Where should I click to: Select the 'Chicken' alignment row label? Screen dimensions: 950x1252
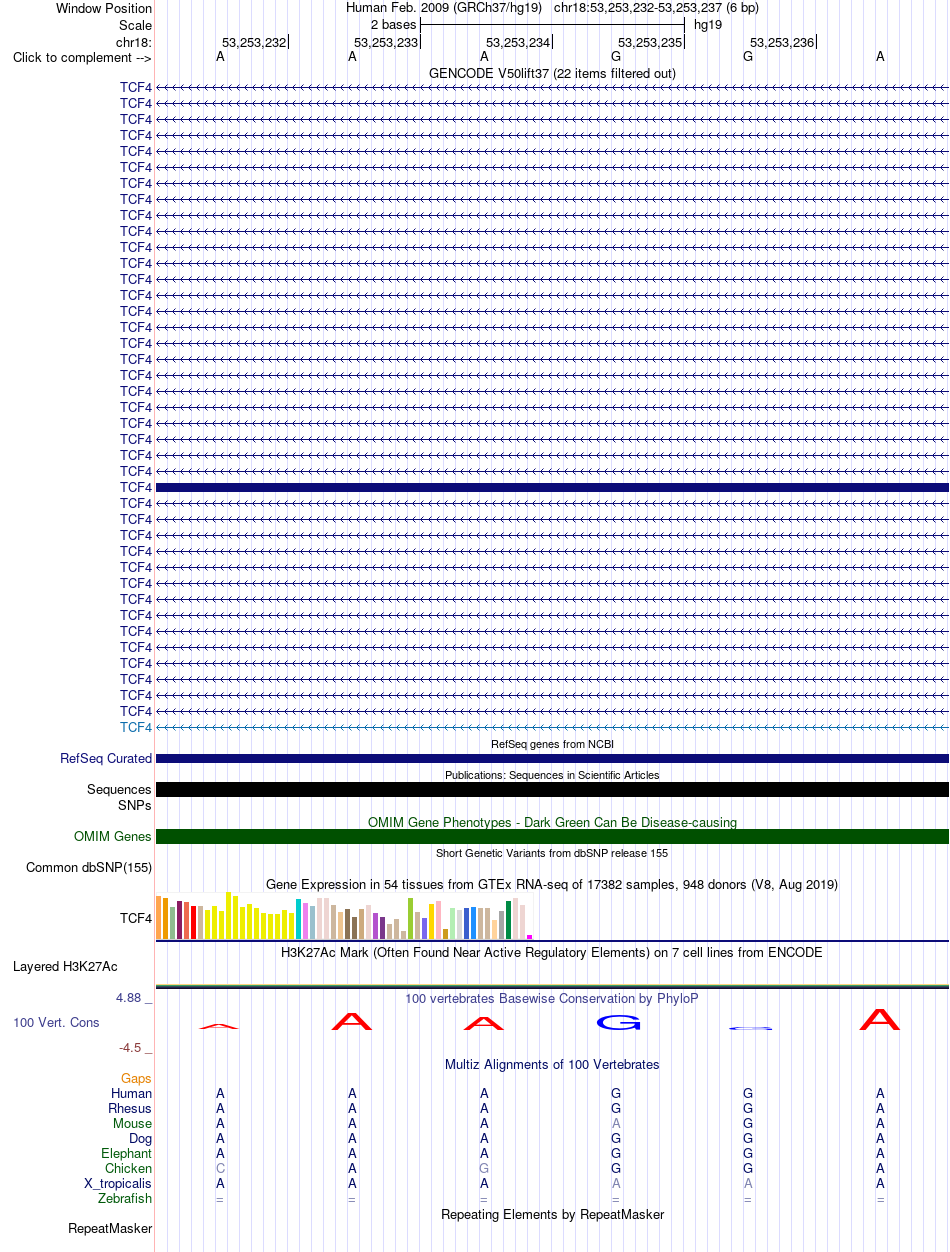(x=129, y=1169)
